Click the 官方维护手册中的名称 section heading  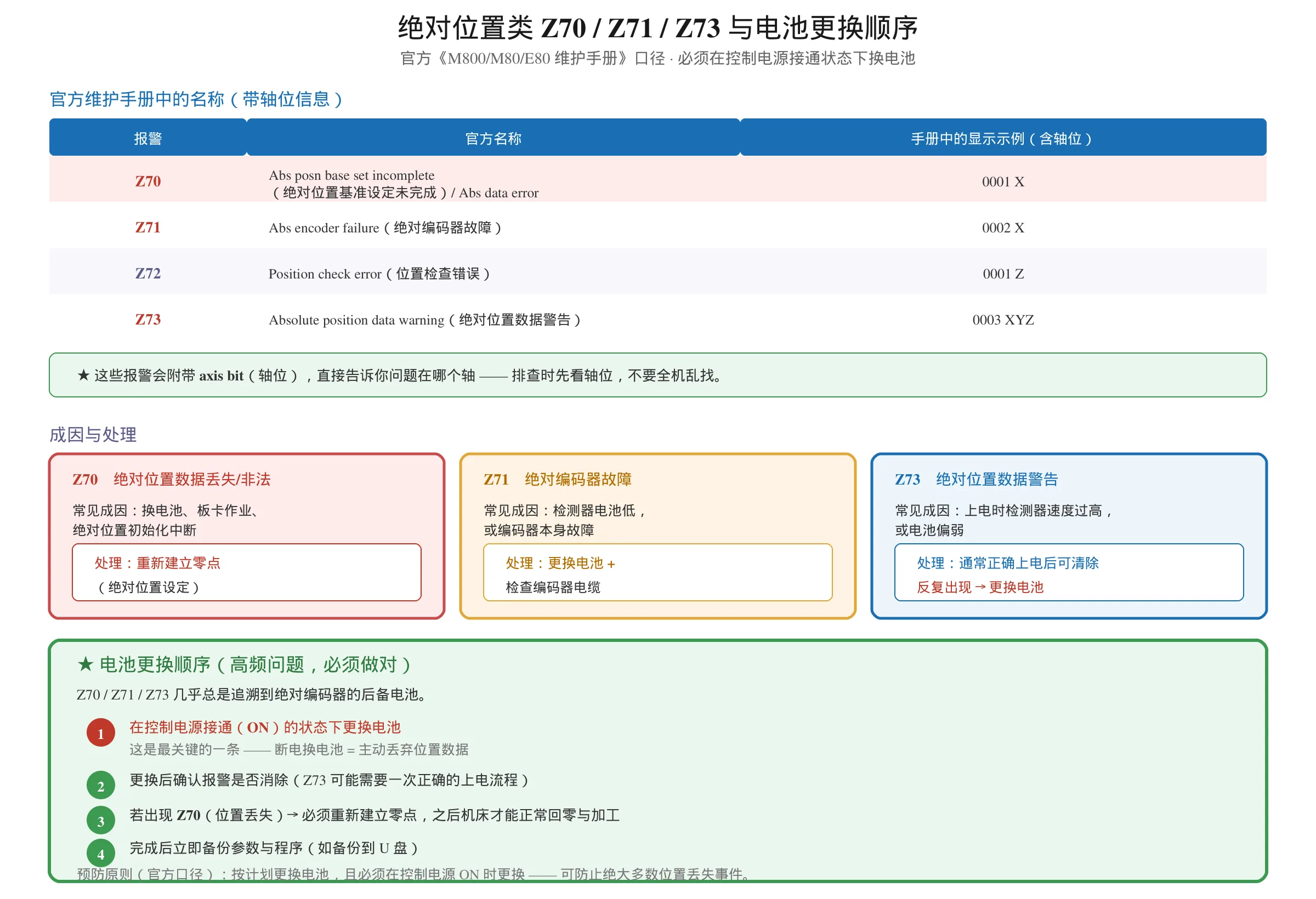click(x=196, y=99)
